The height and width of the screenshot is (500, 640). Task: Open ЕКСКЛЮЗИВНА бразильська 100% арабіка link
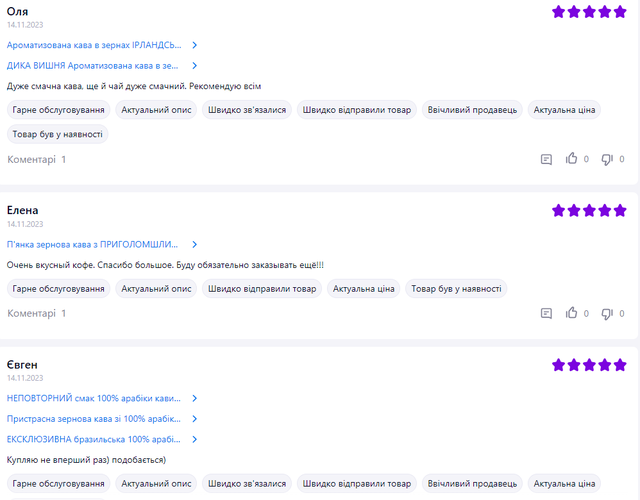(93, 438)
